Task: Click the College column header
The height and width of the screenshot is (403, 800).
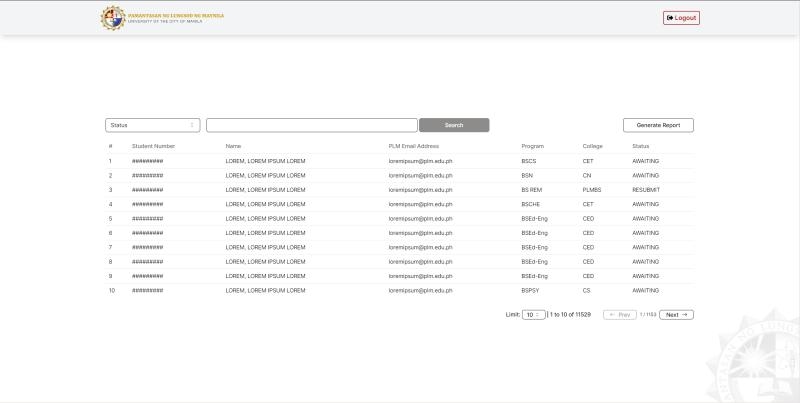Action: 592,146
